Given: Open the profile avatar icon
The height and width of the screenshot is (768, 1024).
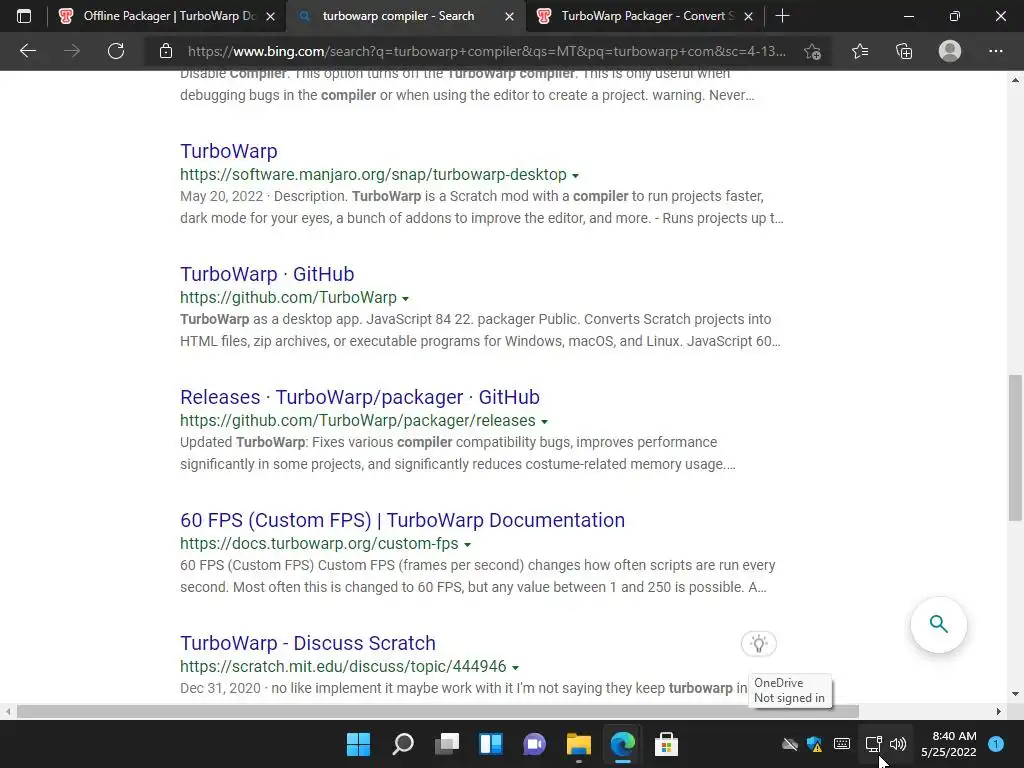Looking at the screenshot, I should 950,51.
